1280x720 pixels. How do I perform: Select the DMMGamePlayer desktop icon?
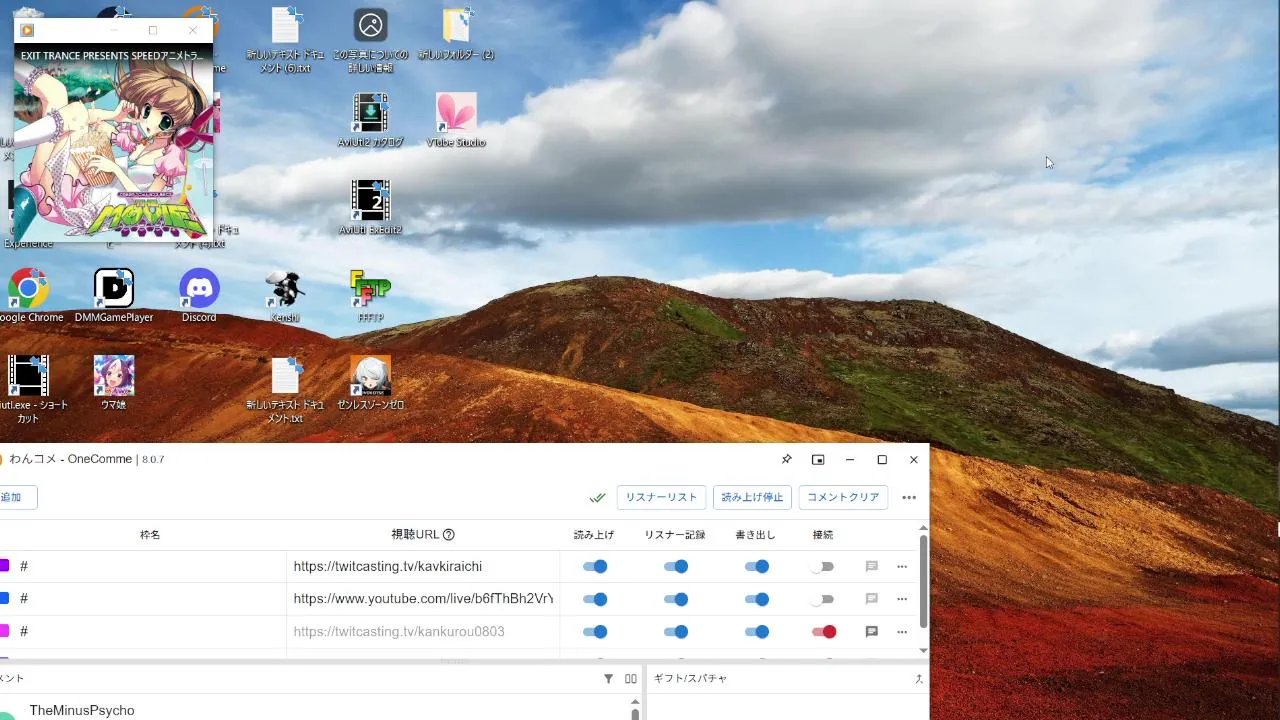pyautogui.click(x=114, y=296)
